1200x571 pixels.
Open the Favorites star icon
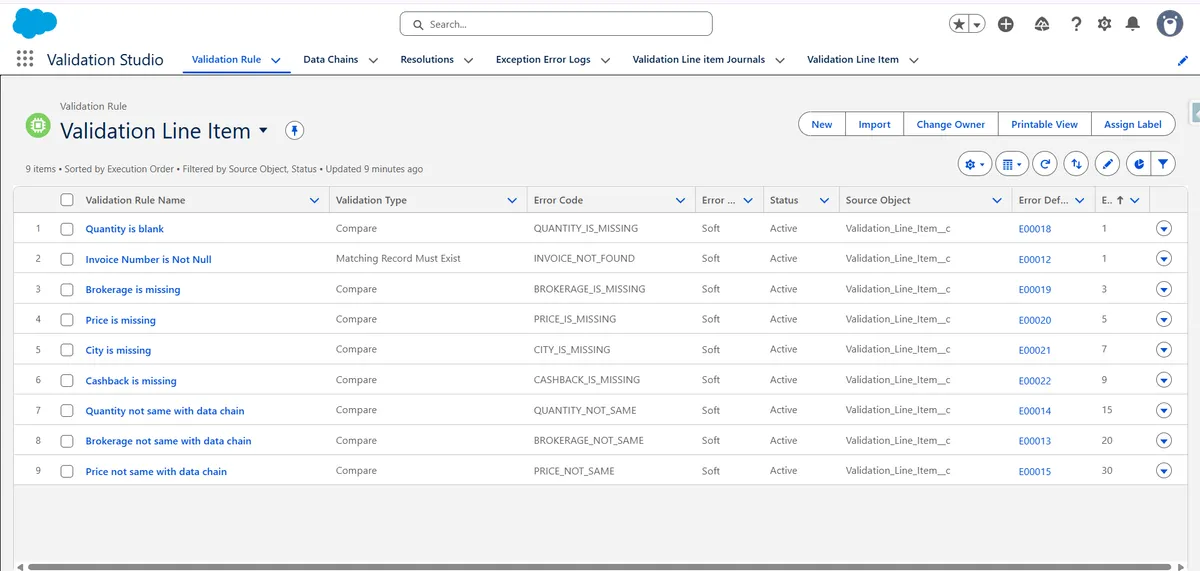point(959,24)
